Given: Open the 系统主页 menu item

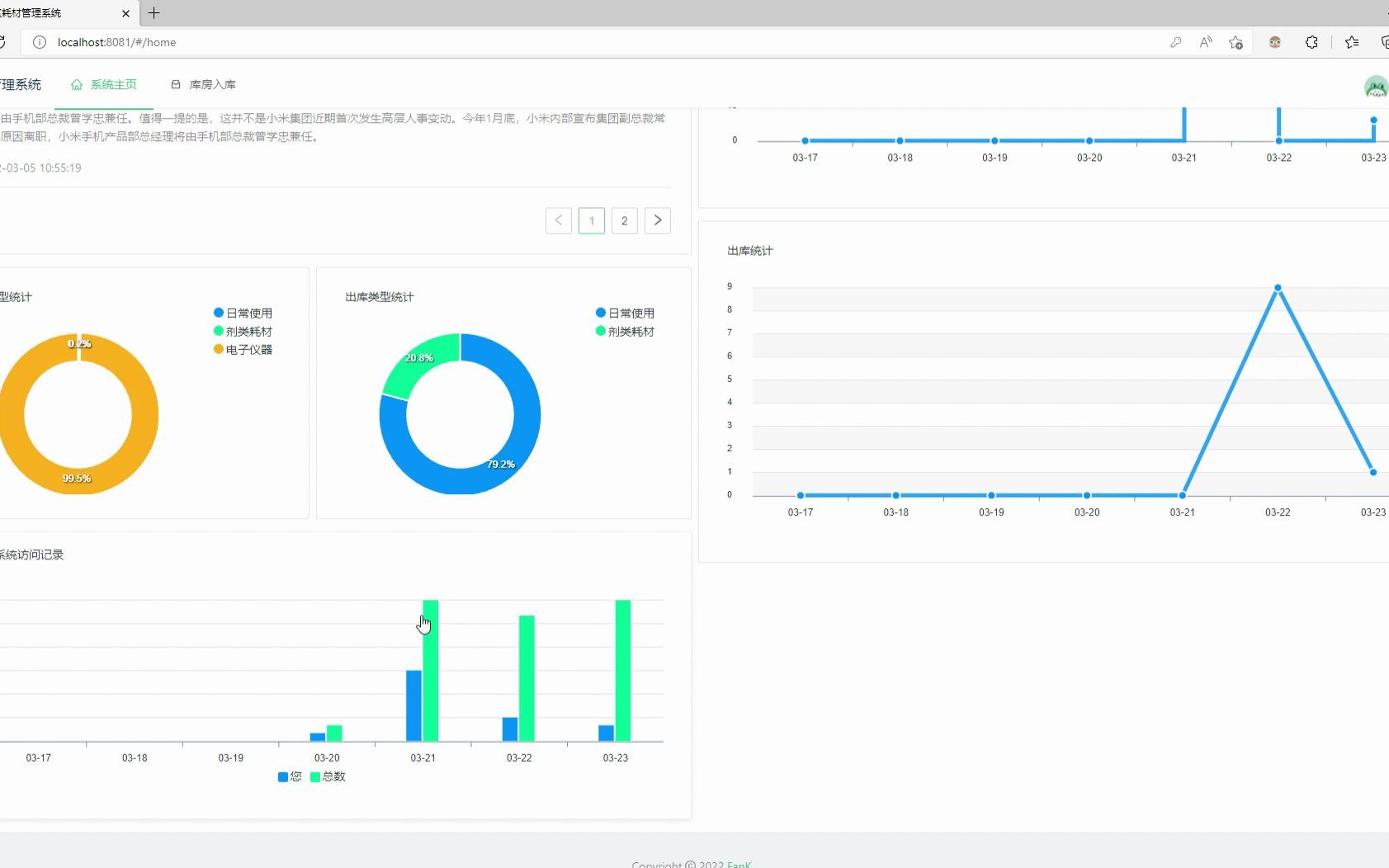Looking at the screenshot, I should point(104,84).
